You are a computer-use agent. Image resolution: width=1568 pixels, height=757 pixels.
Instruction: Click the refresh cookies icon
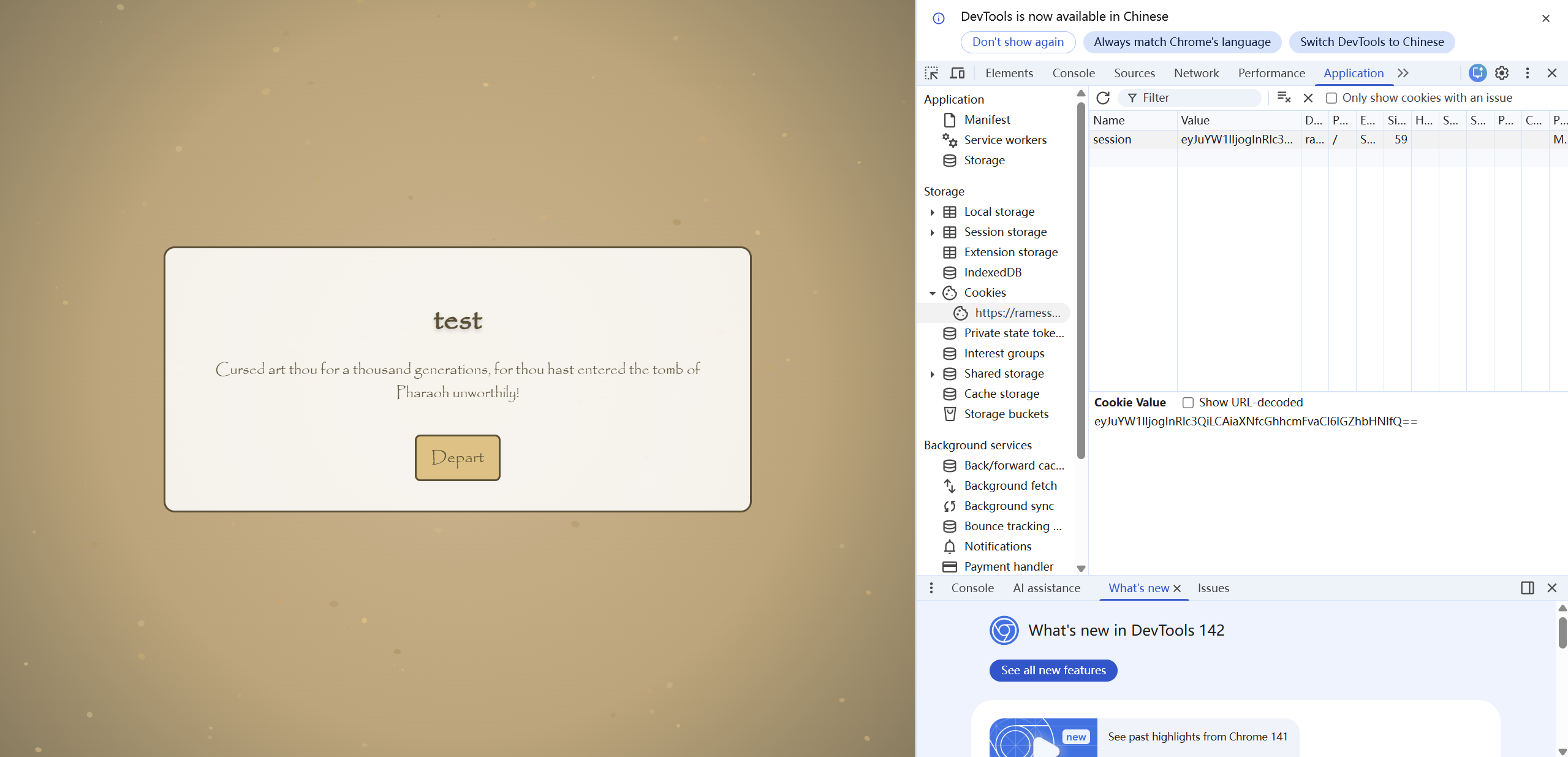click(1103, 98)
